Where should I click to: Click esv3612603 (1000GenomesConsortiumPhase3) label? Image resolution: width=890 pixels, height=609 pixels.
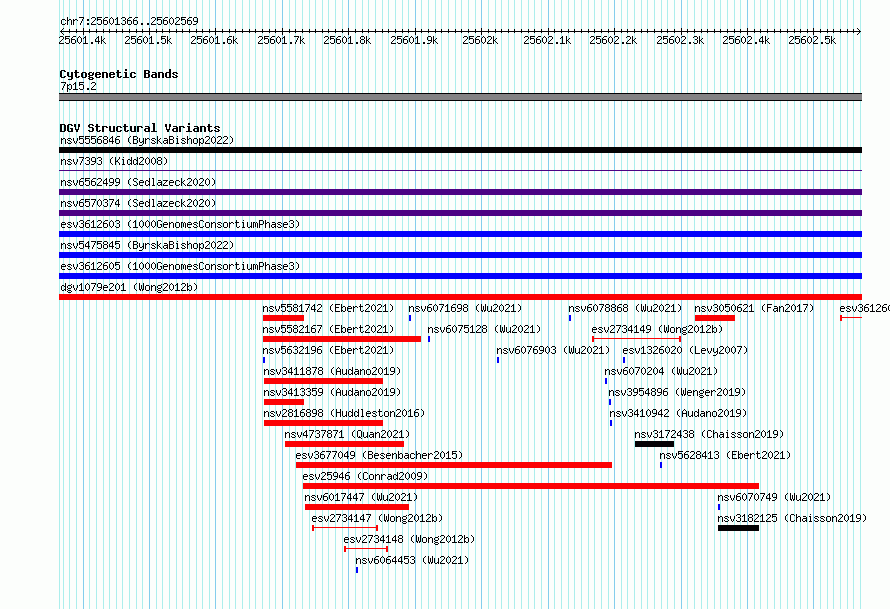pyautogui.click(x=180, y=224)
